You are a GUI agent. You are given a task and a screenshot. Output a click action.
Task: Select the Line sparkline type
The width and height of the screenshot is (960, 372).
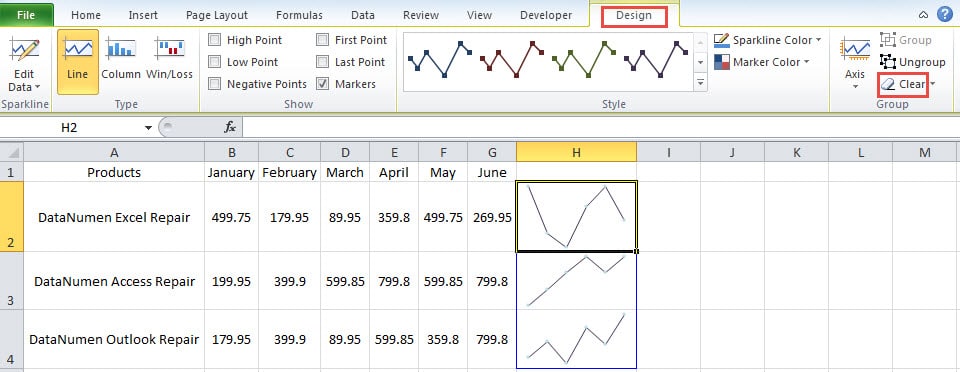78,61
